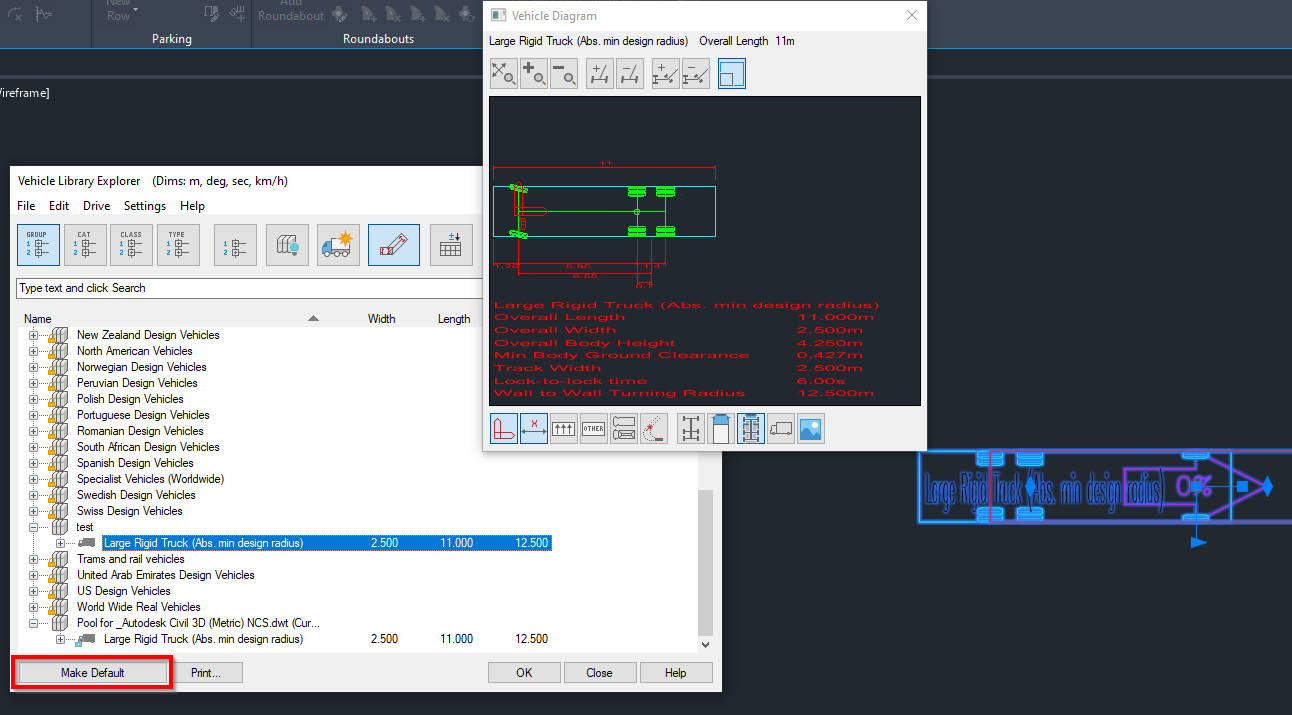Expand US Design Vehicles group
This screenshot has height=715, width=1292.
[x=33, y=591]
